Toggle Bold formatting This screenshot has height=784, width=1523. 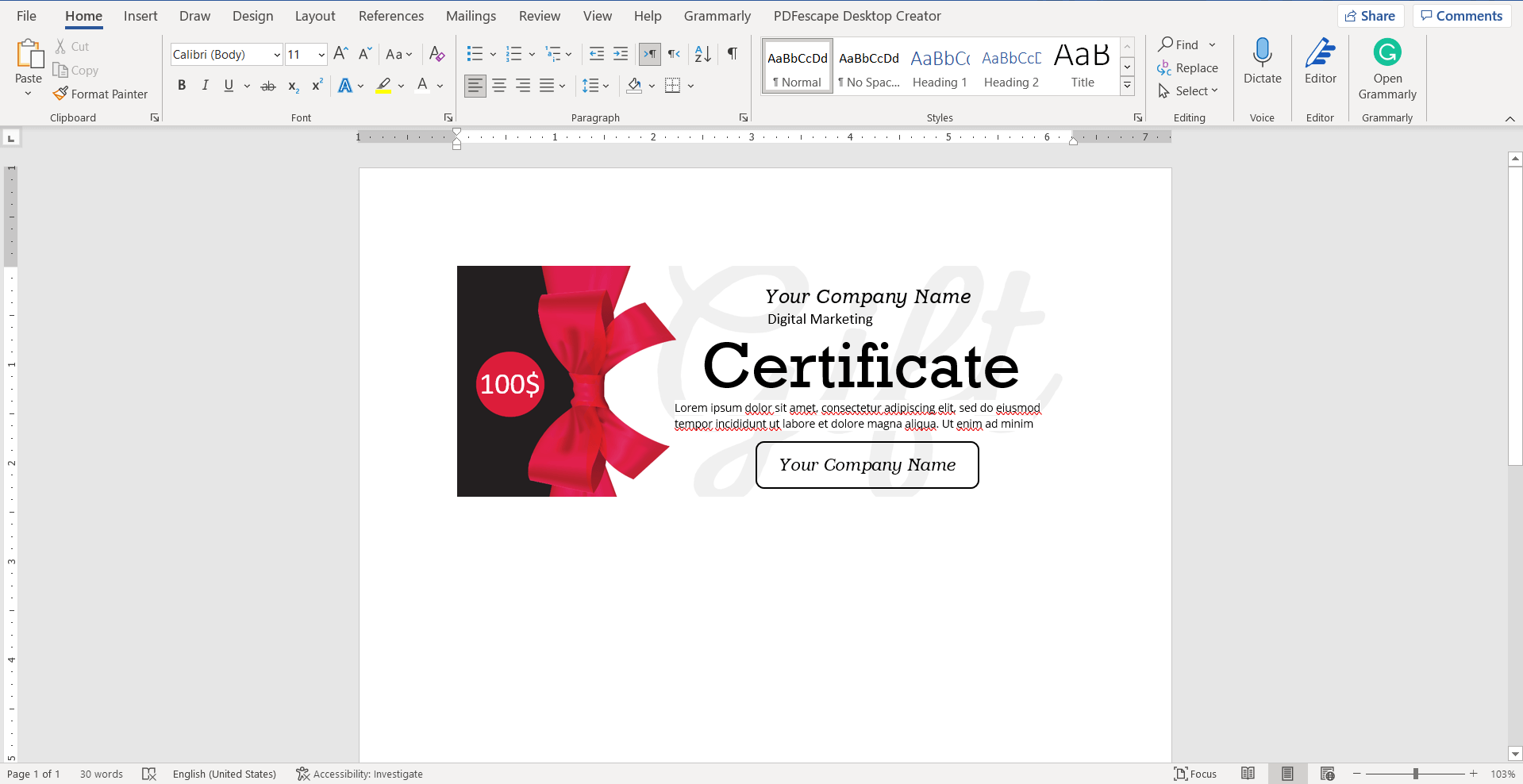click(182, 86)
